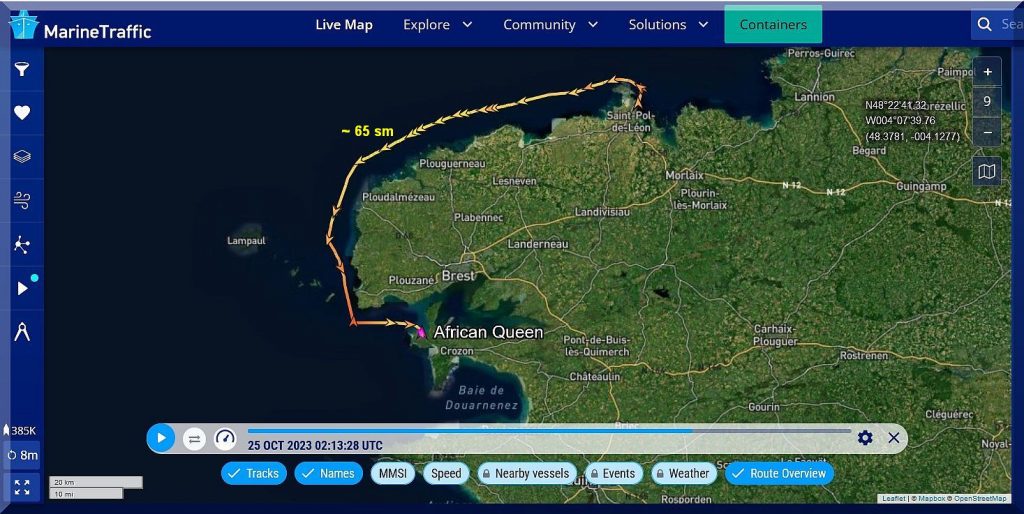The image size is (1024, 514).
Task: Expand the Explore dropdown menu
Action: click(438, 24)
